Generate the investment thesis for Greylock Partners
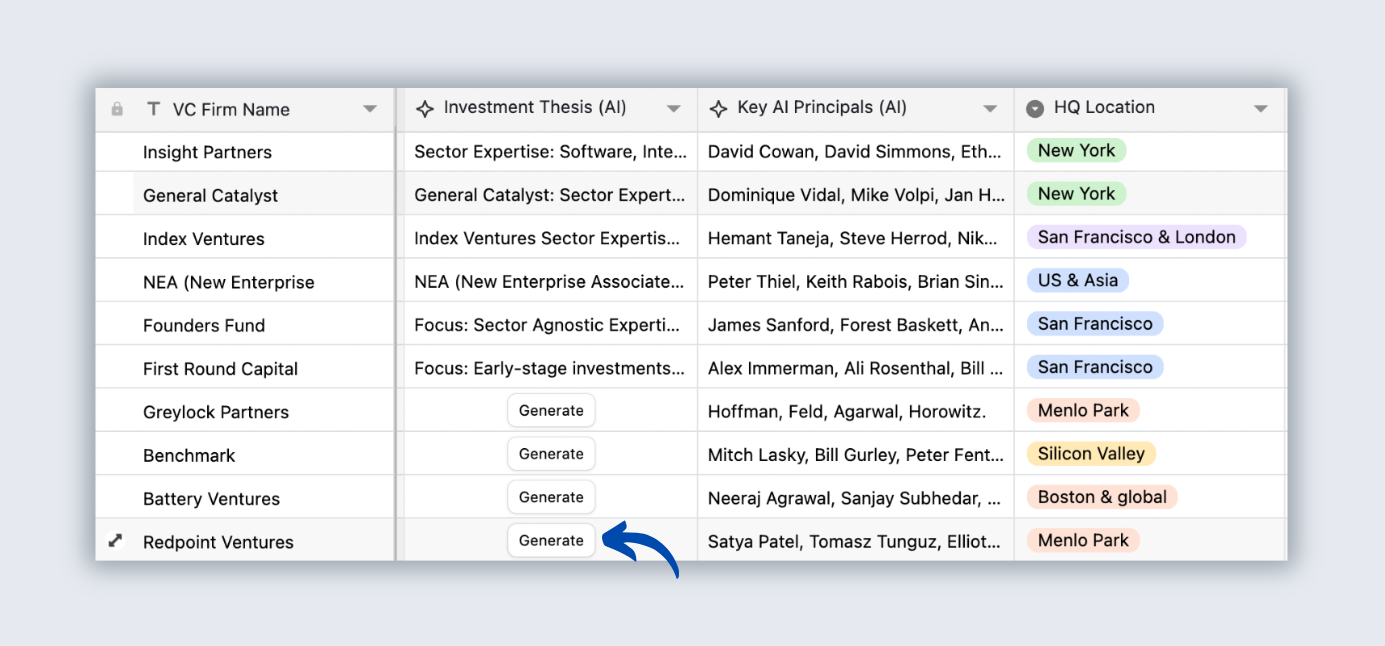The width and height of the screenshot is (1385, 646). pyautogui.click(x=551, y=410)
